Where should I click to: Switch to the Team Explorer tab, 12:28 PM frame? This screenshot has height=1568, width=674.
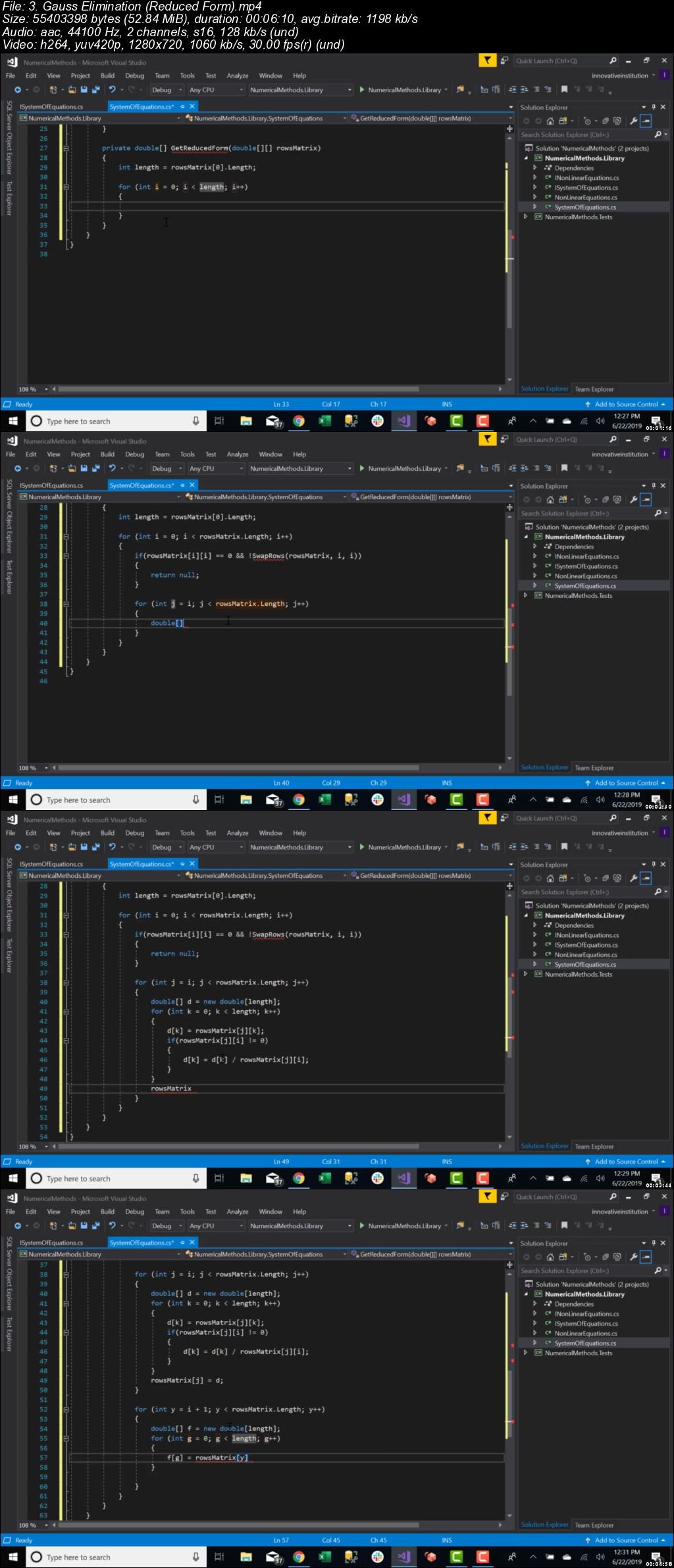pyautogui.click(x=594, y=768)
